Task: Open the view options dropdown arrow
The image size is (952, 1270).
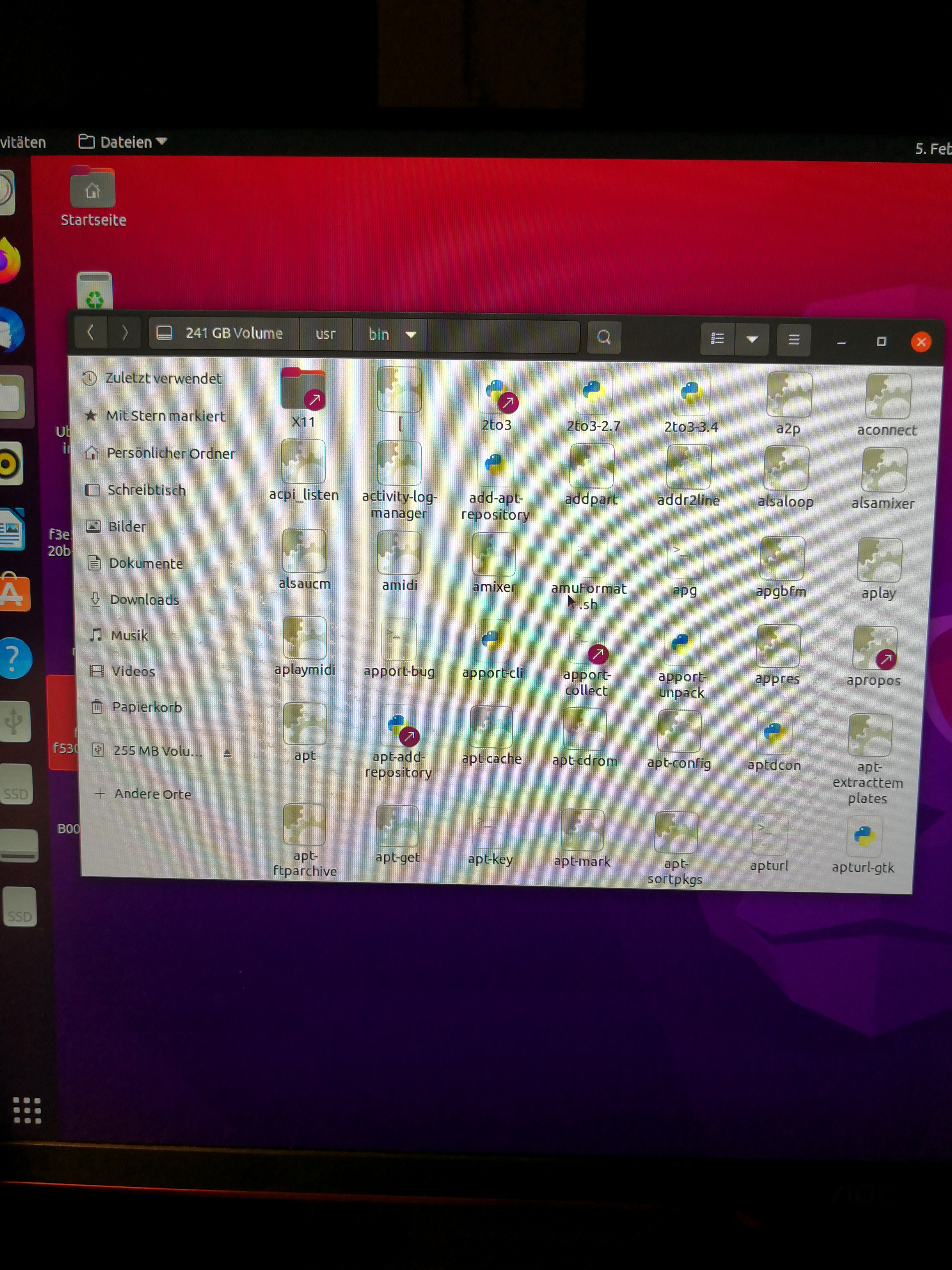Action: click(752, 339)
